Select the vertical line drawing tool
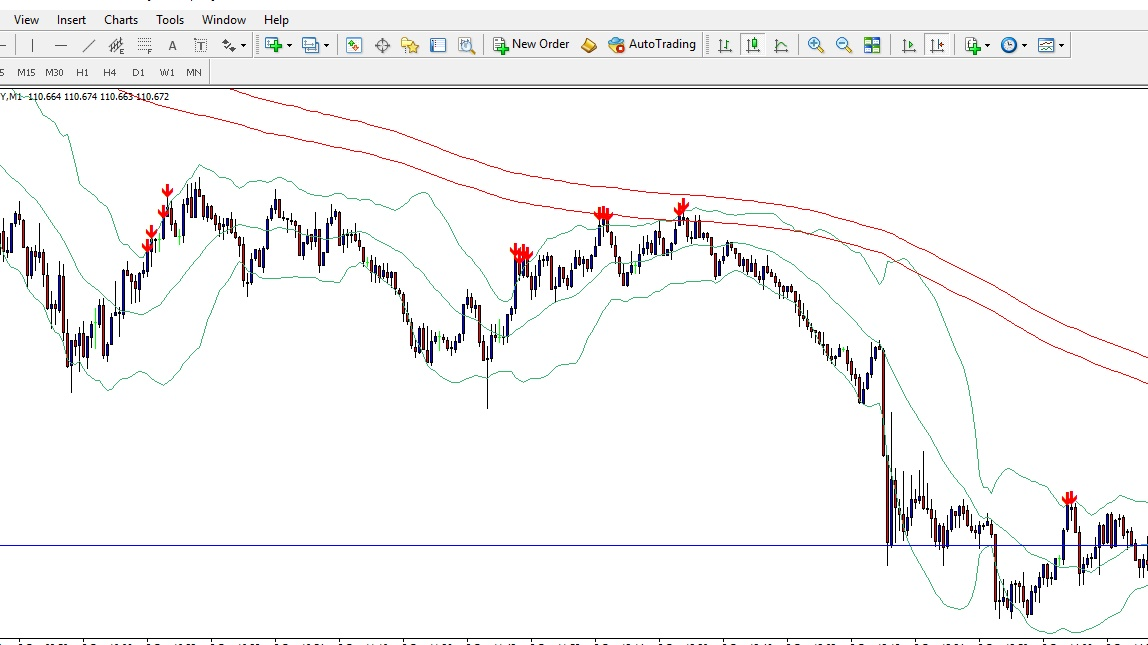The width and height of the screenshot is (1148, 645). [x=32, y=45]
